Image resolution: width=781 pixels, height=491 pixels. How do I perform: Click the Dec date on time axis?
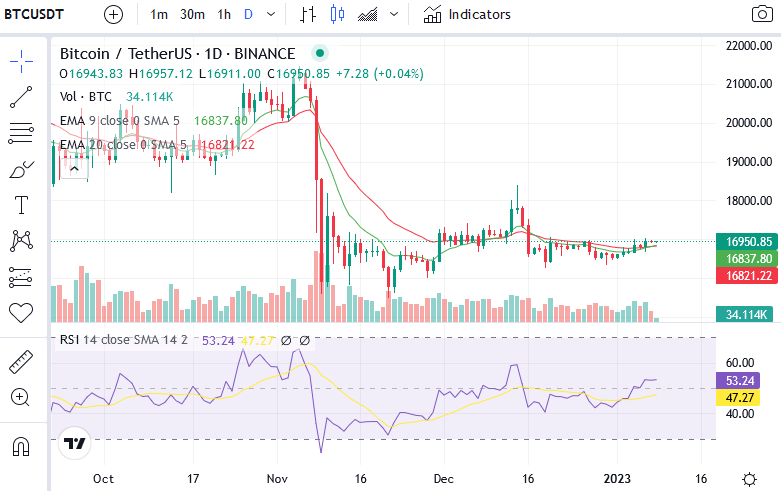443,479
